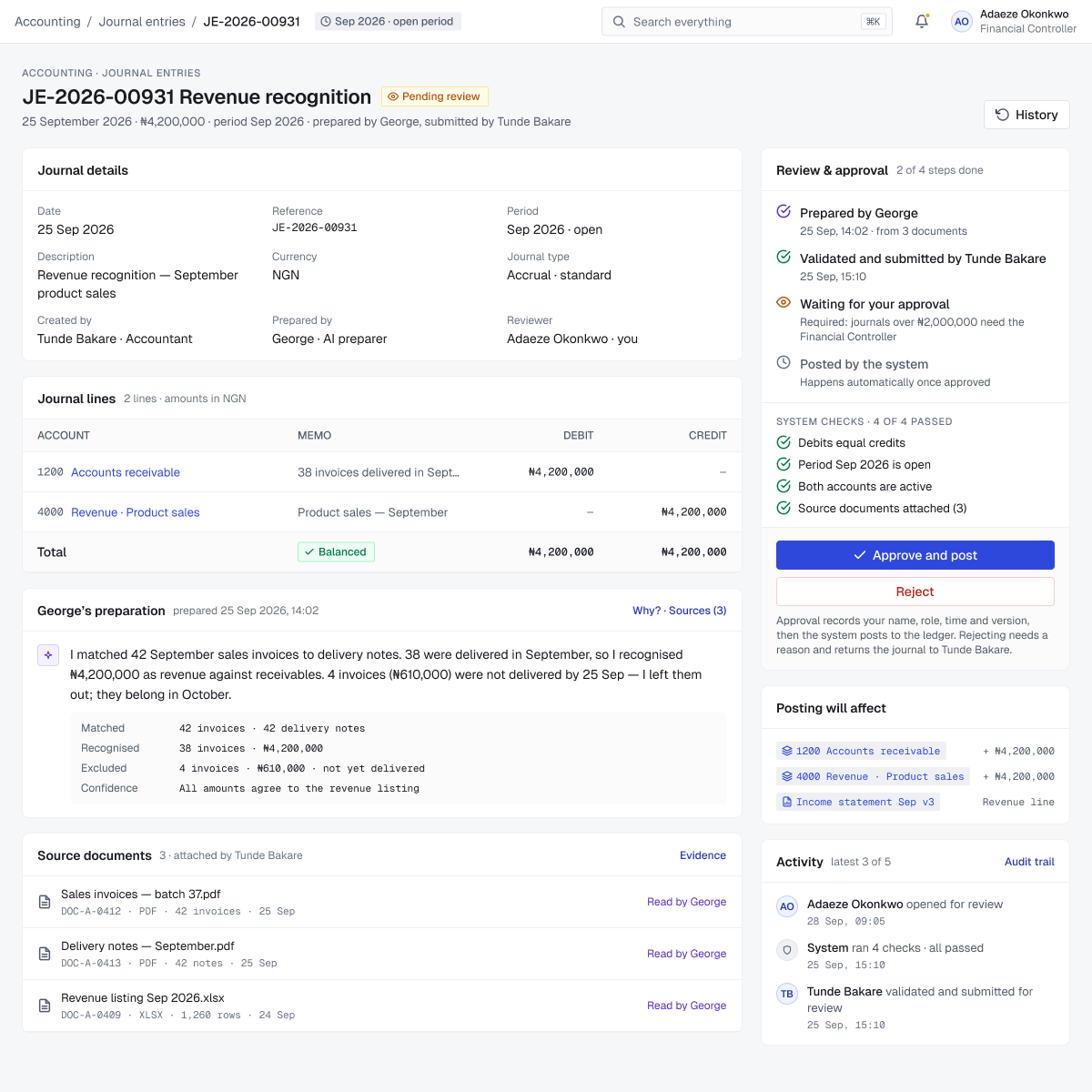Reject the journal entry
The height and width of the screenshot is (1092, 1092).
pyautogui.click(x=915, y=591)
